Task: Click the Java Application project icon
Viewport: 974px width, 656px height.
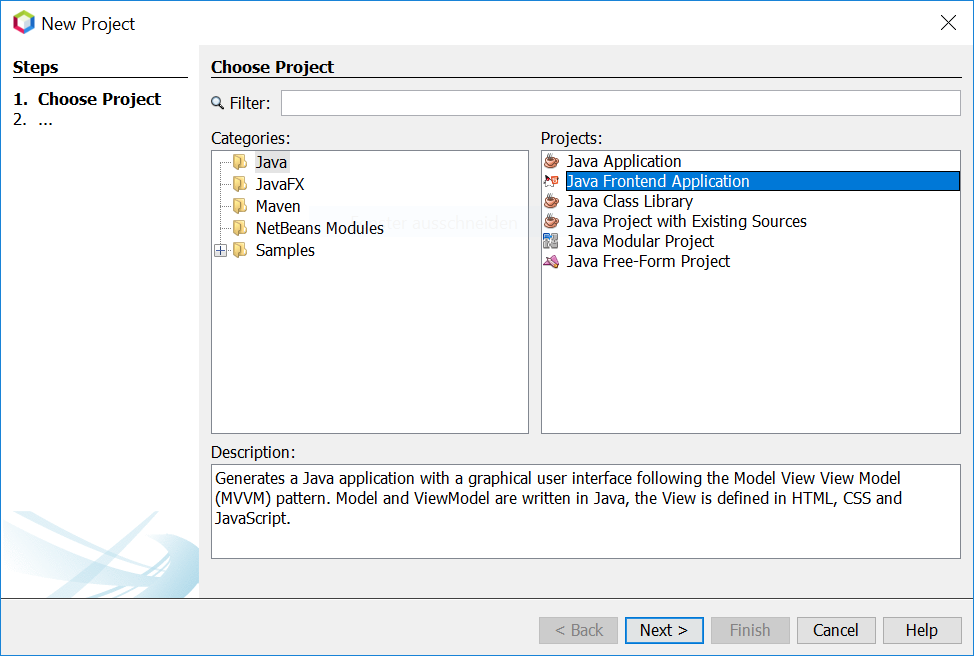Action: pos(551,161)
